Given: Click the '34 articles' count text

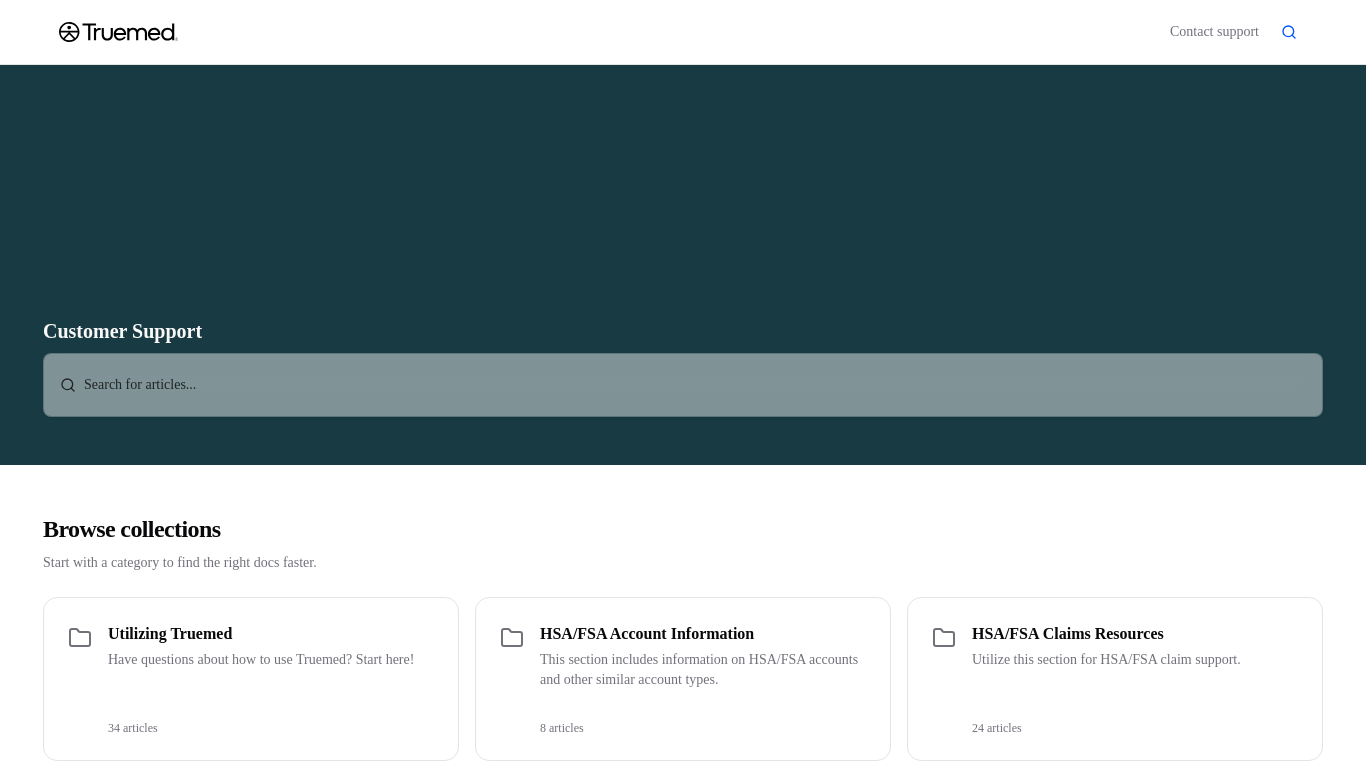Looking at the screenshot, I should pos(133,728).
